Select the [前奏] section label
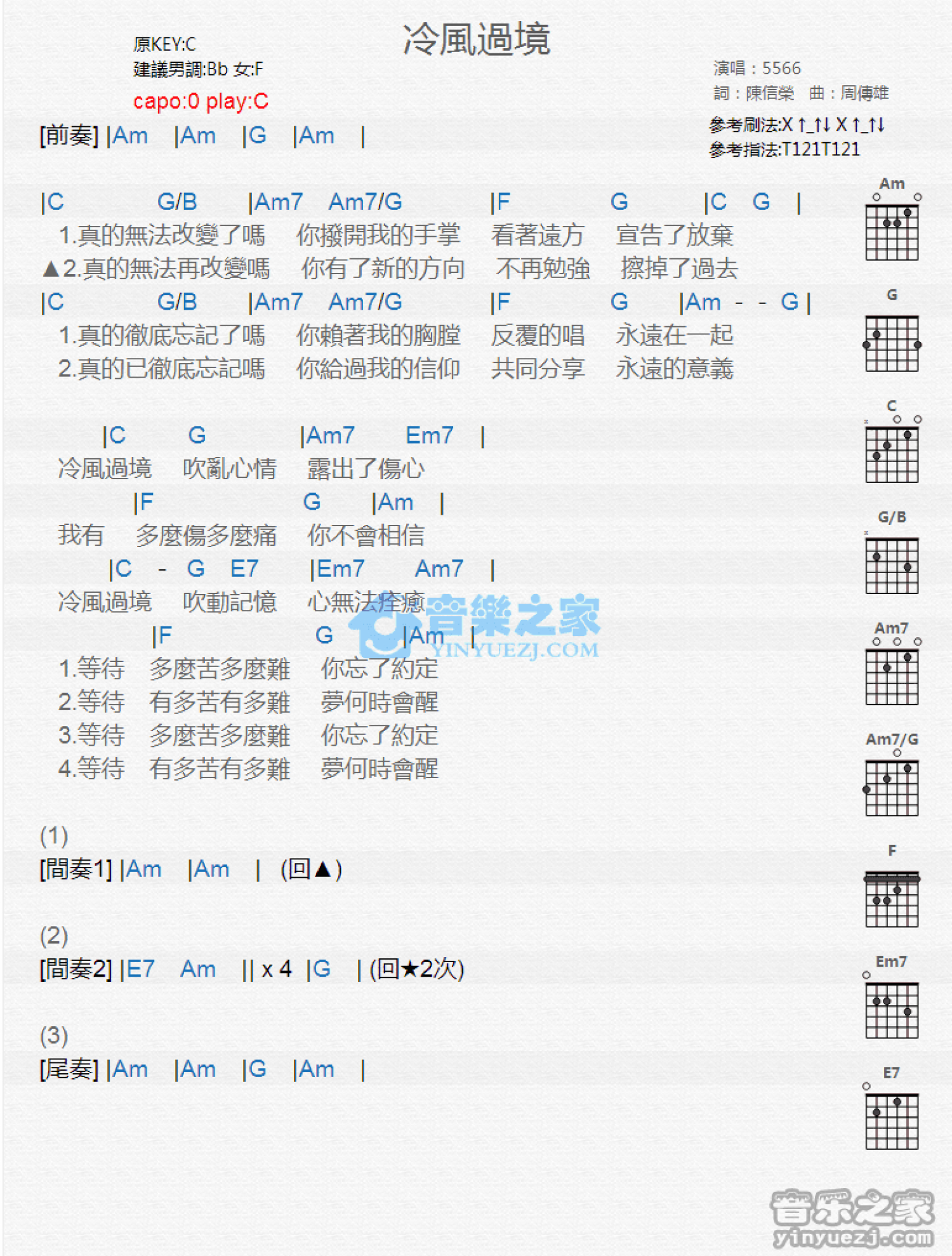The width and height of the screenshot is (952, 1256). tap(69, 136)
